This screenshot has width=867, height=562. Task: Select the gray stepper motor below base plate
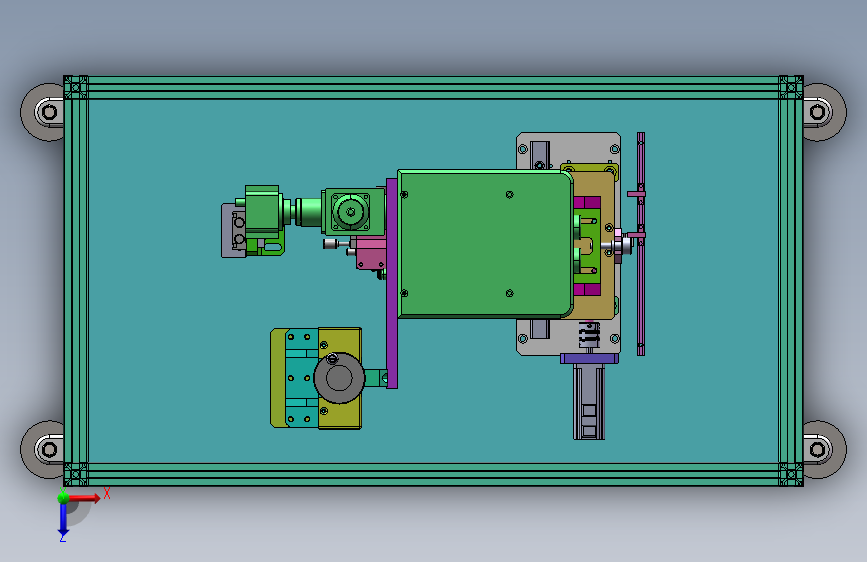pos(589,402)
